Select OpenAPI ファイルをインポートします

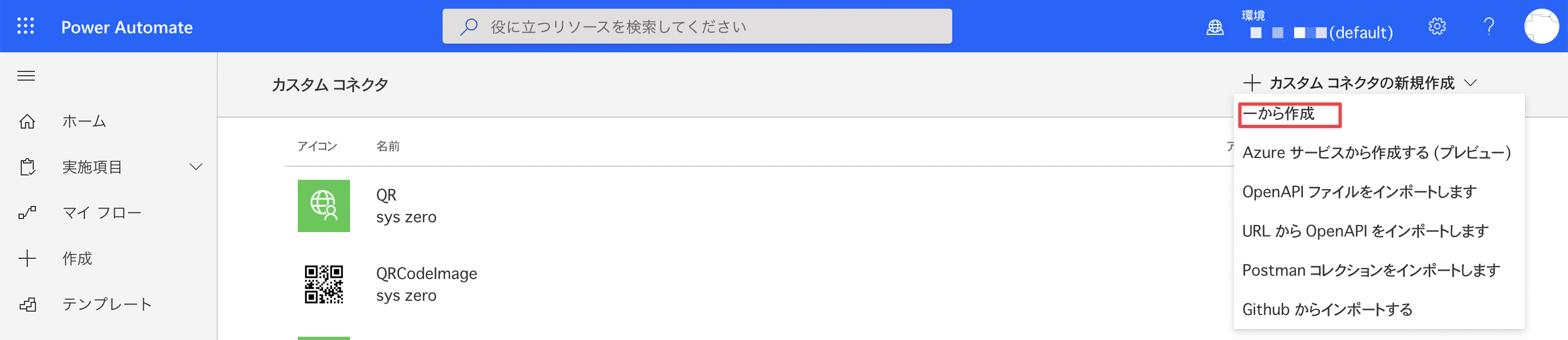click(1359, 192)
